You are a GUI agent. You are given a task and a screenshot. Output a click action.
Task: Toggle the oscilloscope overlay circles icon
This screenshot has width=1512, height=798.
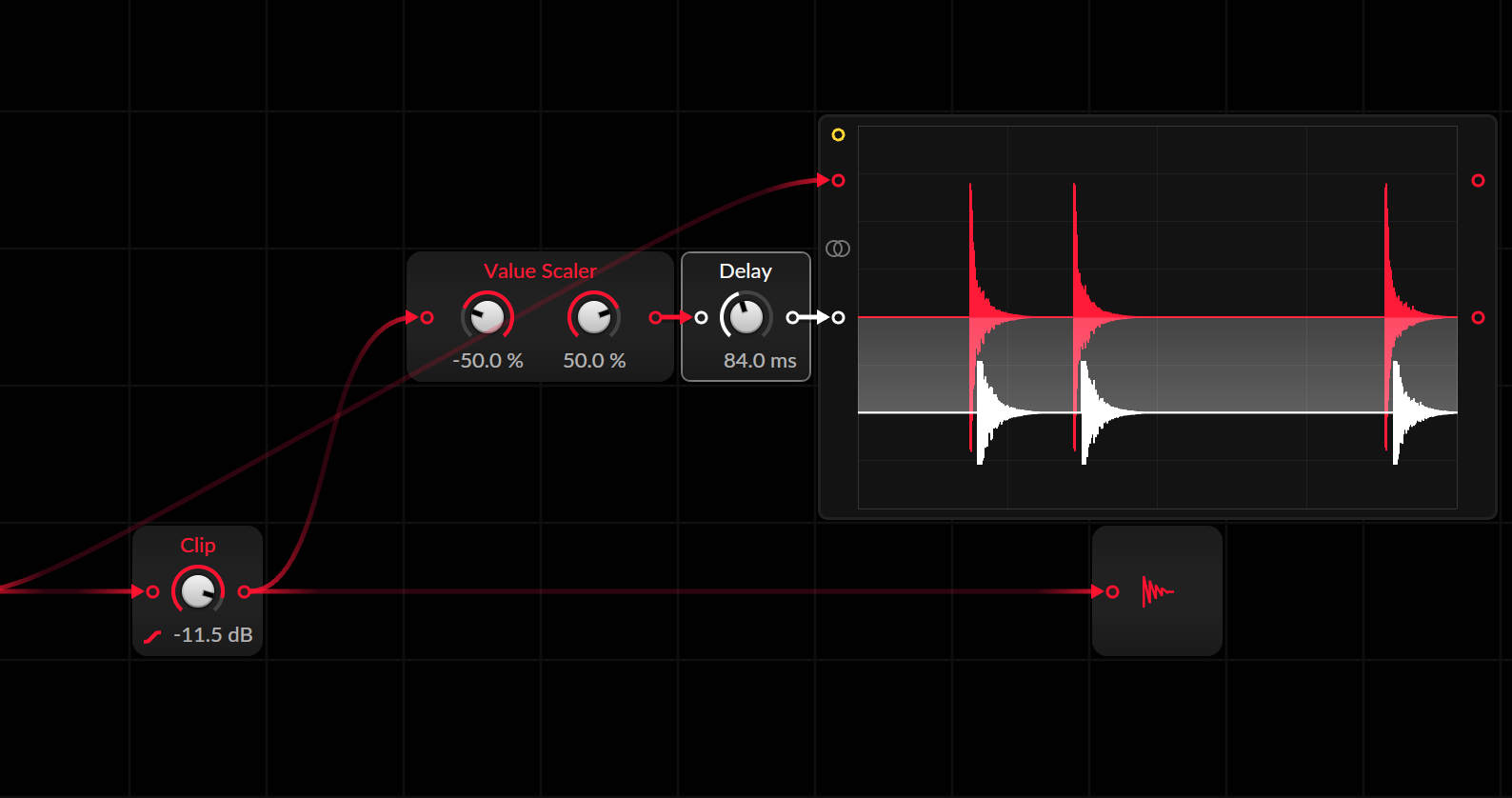[838, 249]
